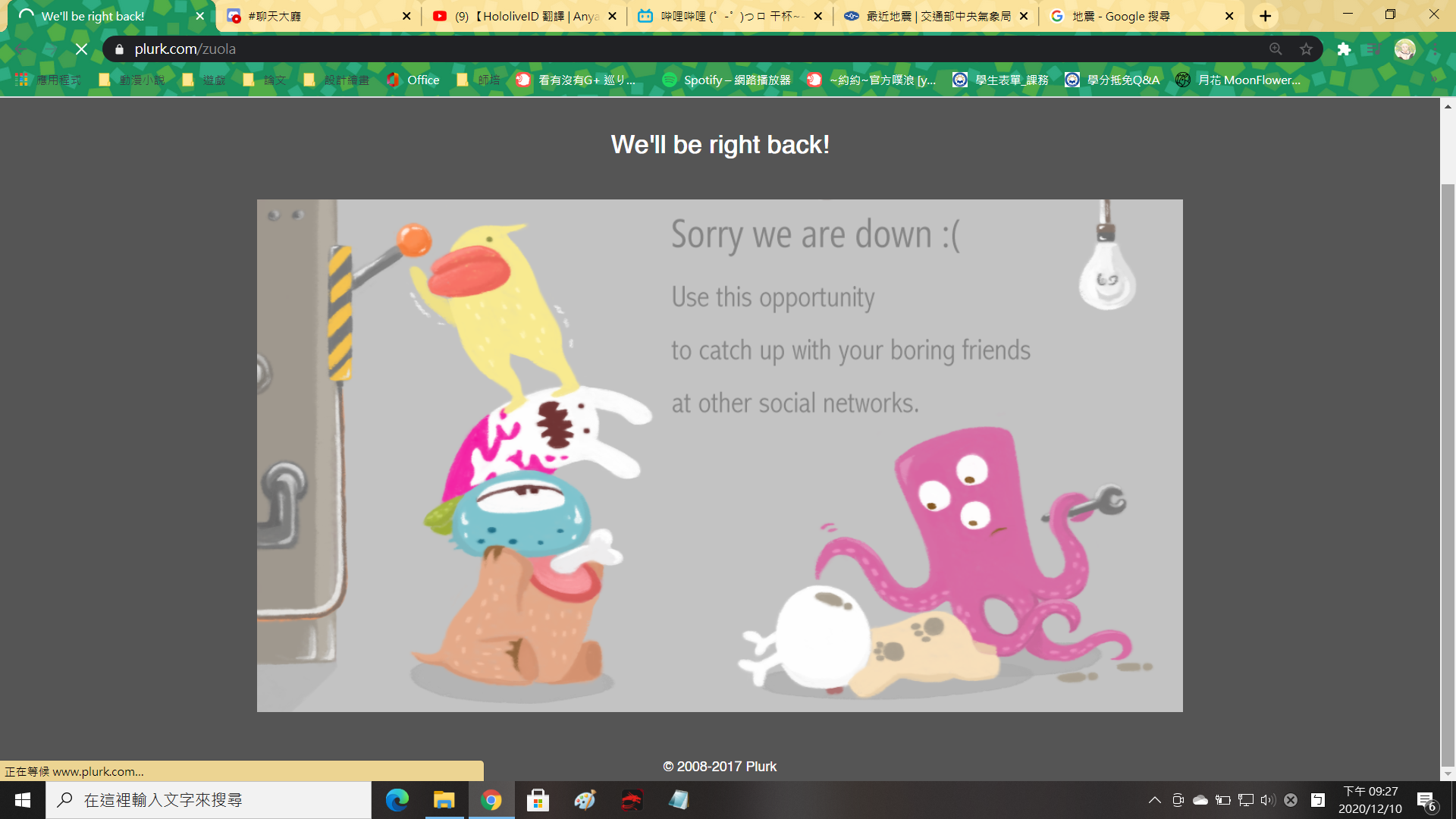Open the clock showing 下午 09:27
1456x819 pixels.
pyautogui.click(x=1370, y=800)
